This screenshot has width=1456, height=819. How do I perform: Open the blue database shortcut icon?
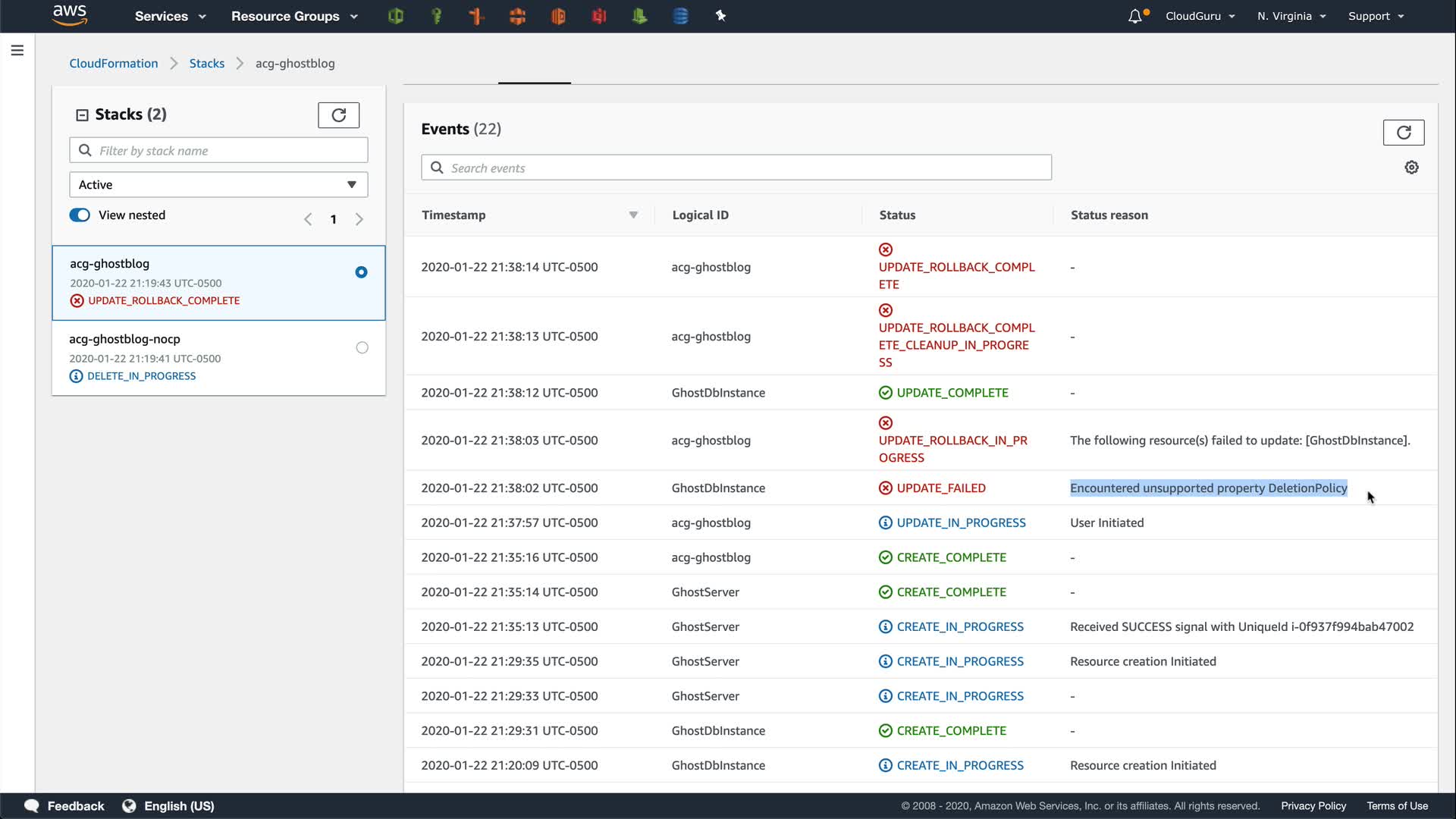point(680,16)
